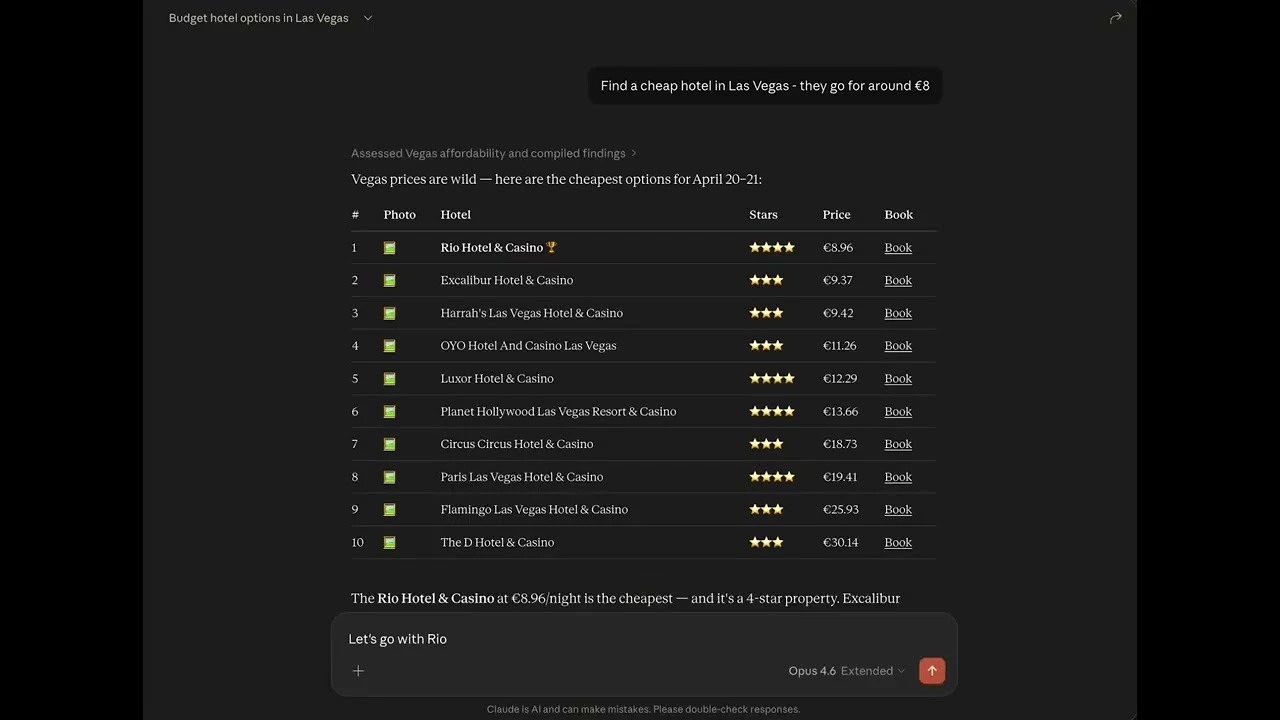The width and height of the screenshot is (1280, 720).
Task: Click the "Price" column header
Action: pyautogui.click(x=837, y=215)
